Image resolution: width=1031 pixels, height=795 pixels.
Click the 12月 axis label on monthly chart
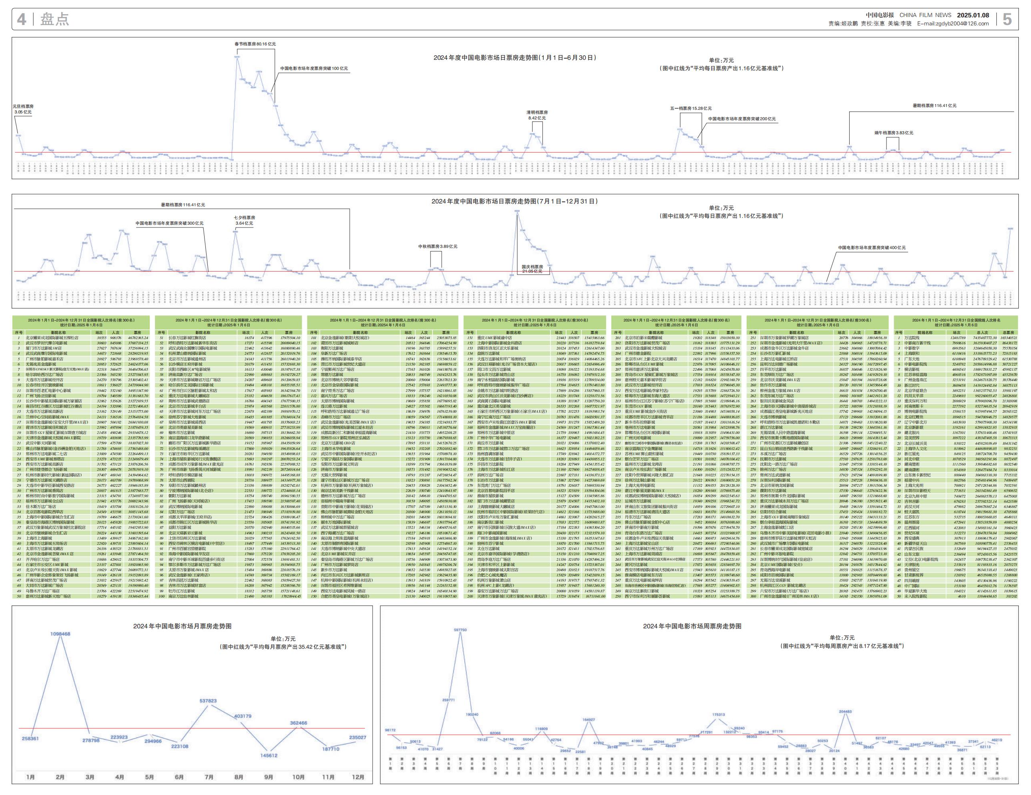(x=357, y=777)
